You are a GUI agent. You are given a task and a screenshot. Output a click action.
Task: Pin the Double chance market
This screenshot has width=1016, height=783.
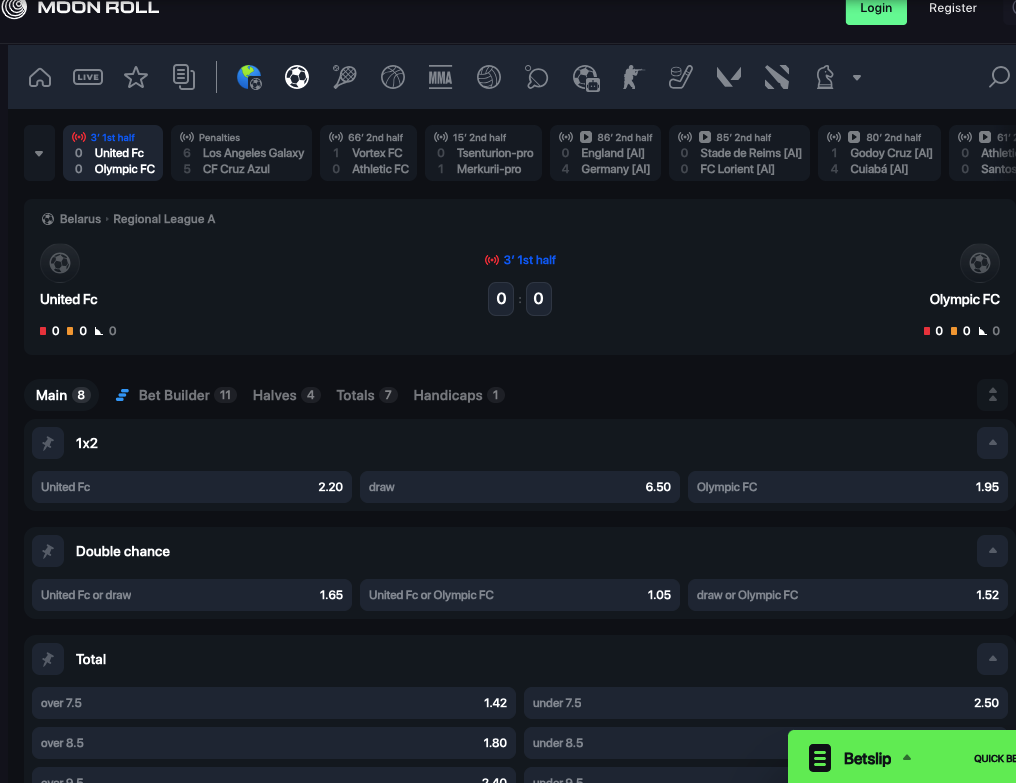[48, 552]
